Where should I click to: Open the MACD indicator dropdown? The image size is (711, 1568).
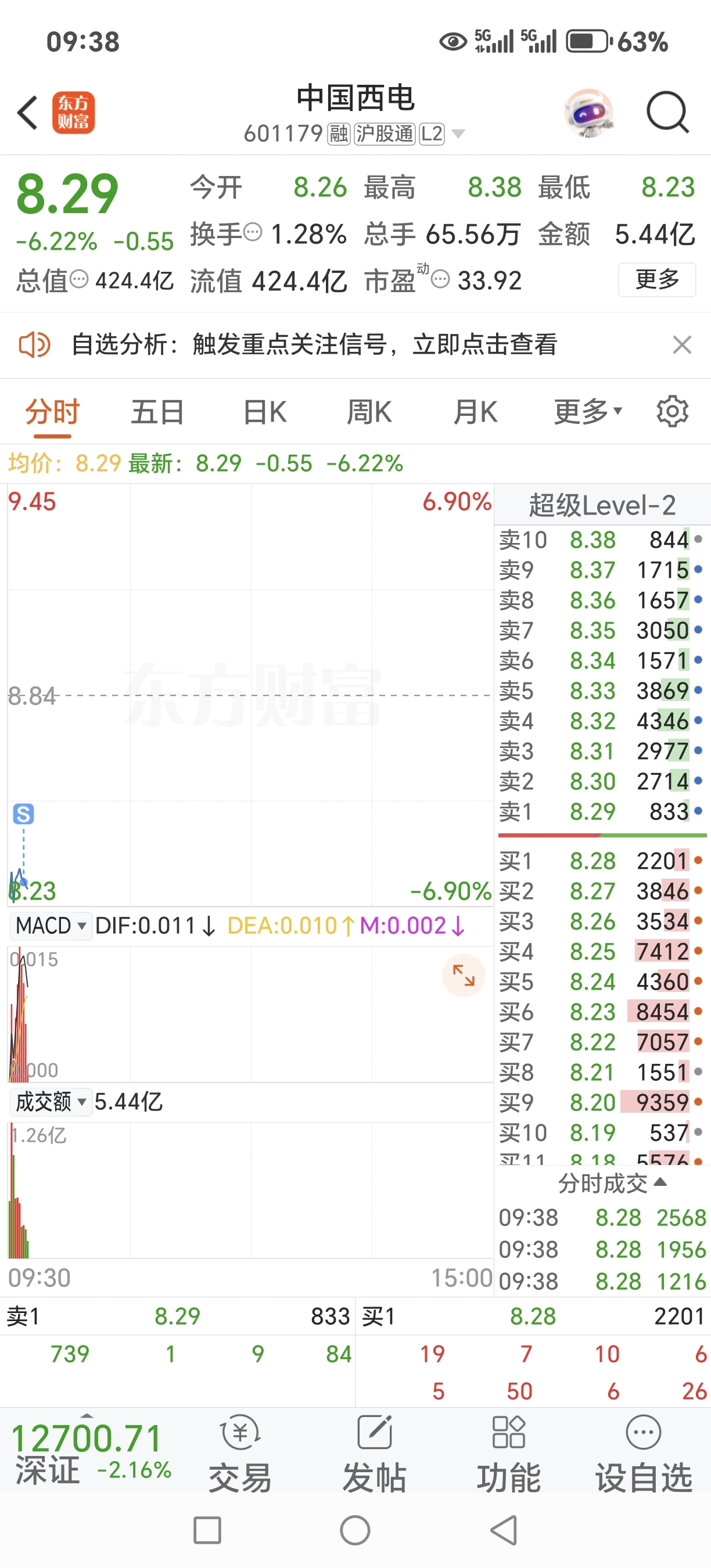pos(51,926)
